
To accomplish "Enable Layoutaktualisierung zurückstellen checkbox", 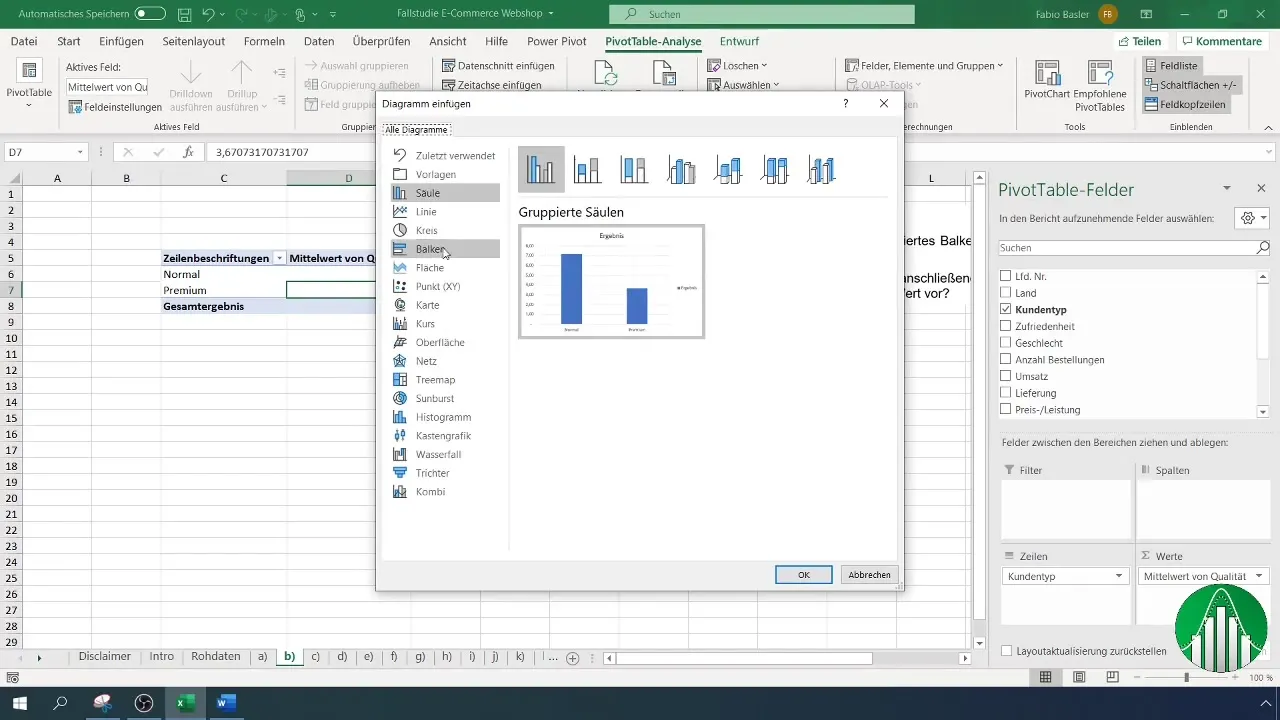I will [1006, 651].
